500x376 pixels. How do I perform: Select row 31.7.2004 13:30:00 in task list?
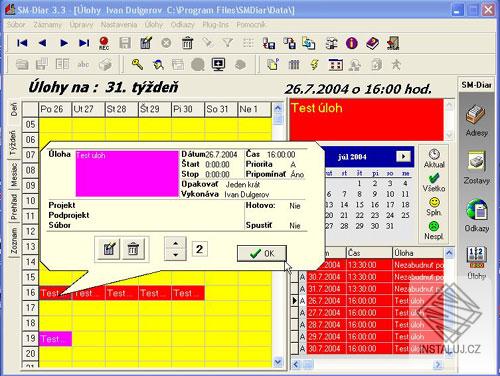point(372,289)
